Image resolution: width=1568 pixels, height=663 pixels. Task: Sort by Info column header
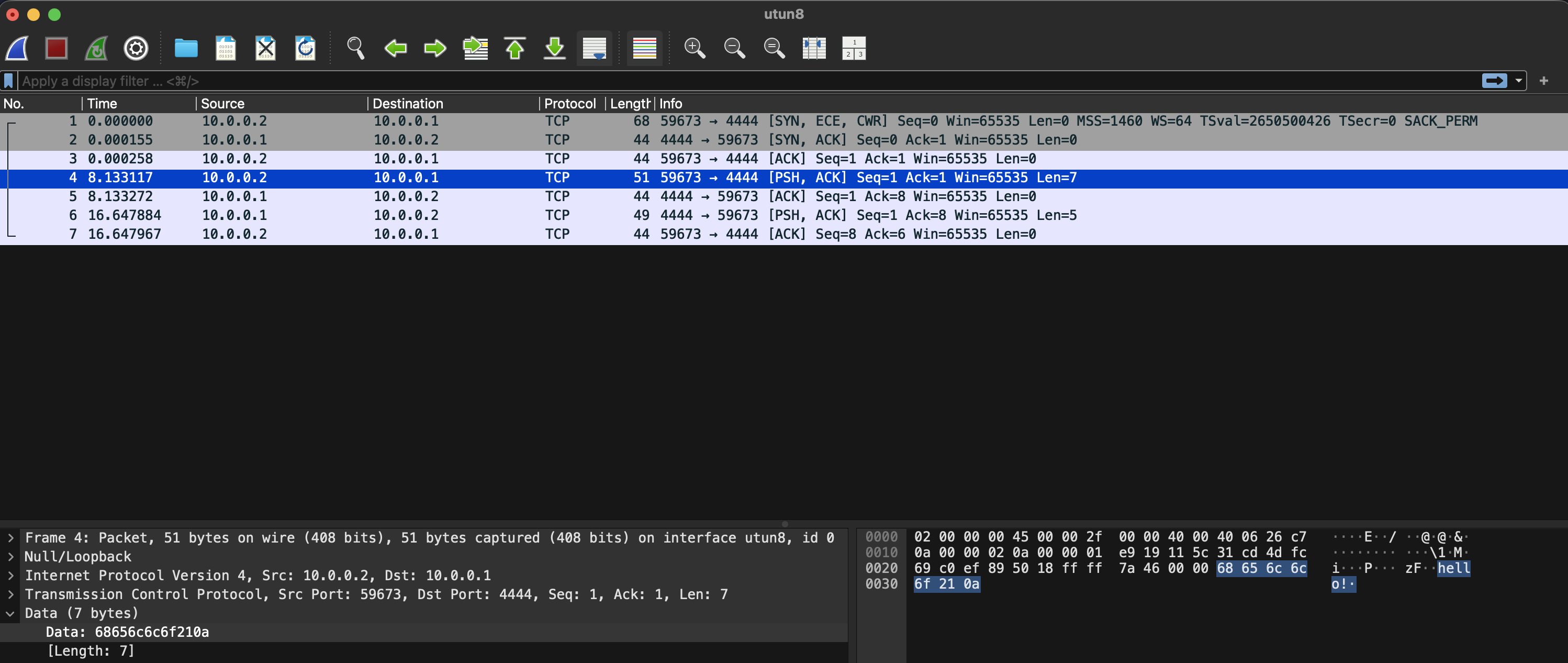pos(1111,104)
